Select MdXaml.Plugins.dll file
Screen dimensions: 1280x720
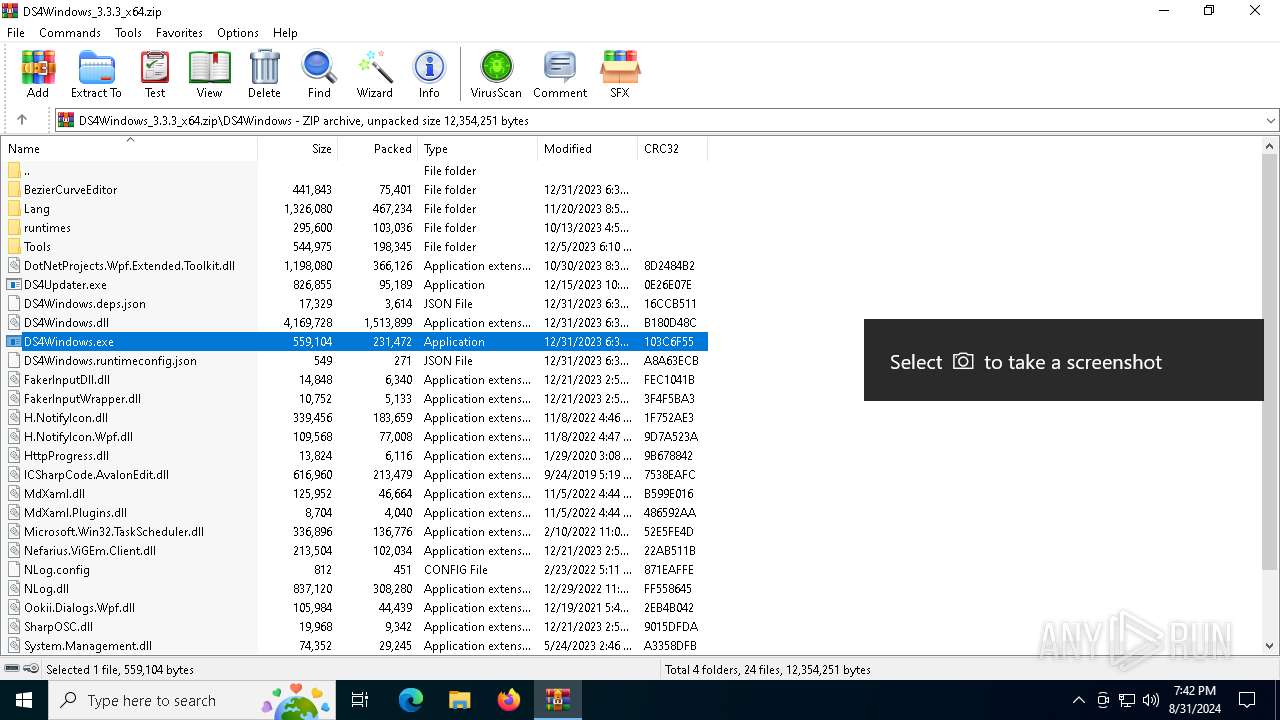(x=355, y=513)
